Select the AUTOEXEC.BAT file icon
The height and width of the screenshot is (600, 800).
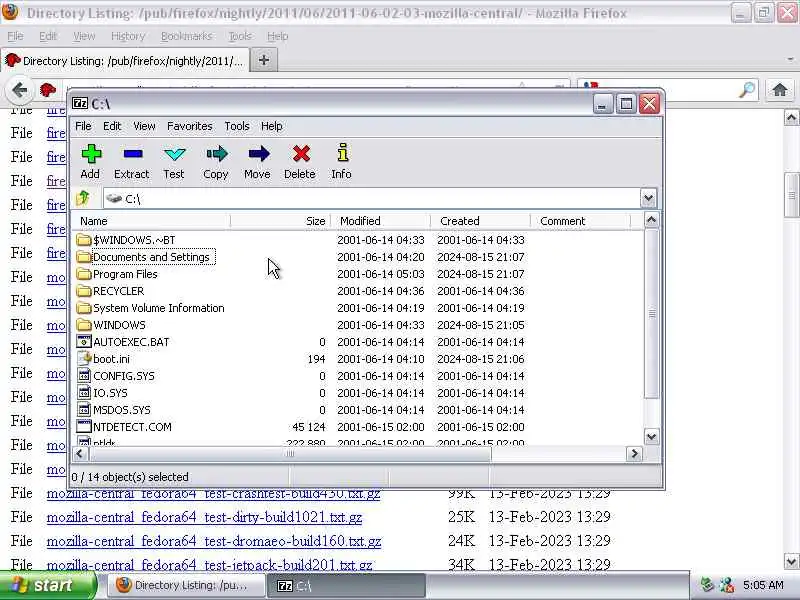(84, 342)
